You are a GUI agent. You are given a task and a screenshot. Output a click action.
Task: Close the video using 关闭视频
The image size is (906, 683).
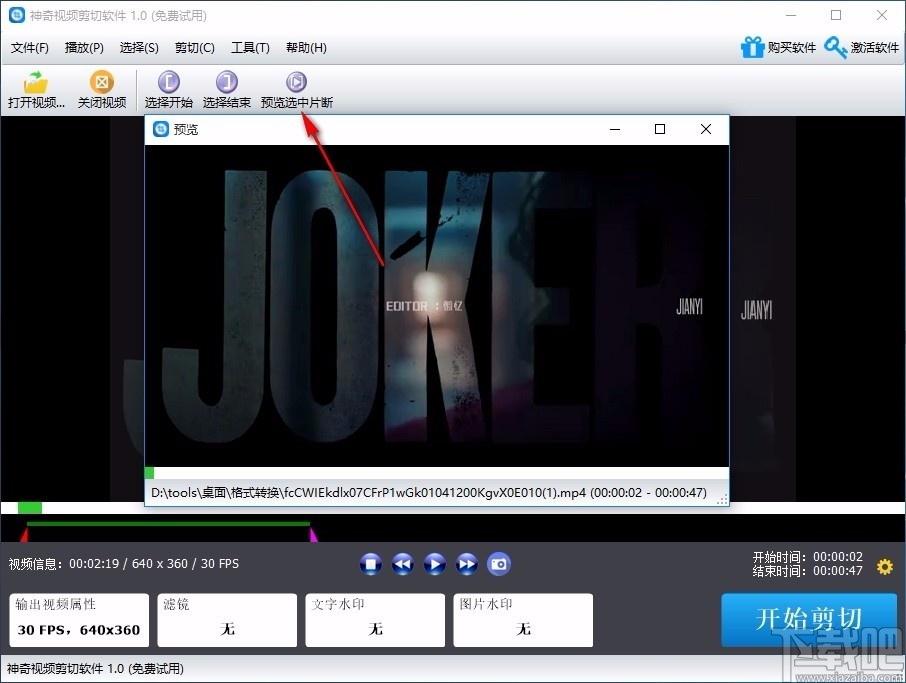point(102,90)
